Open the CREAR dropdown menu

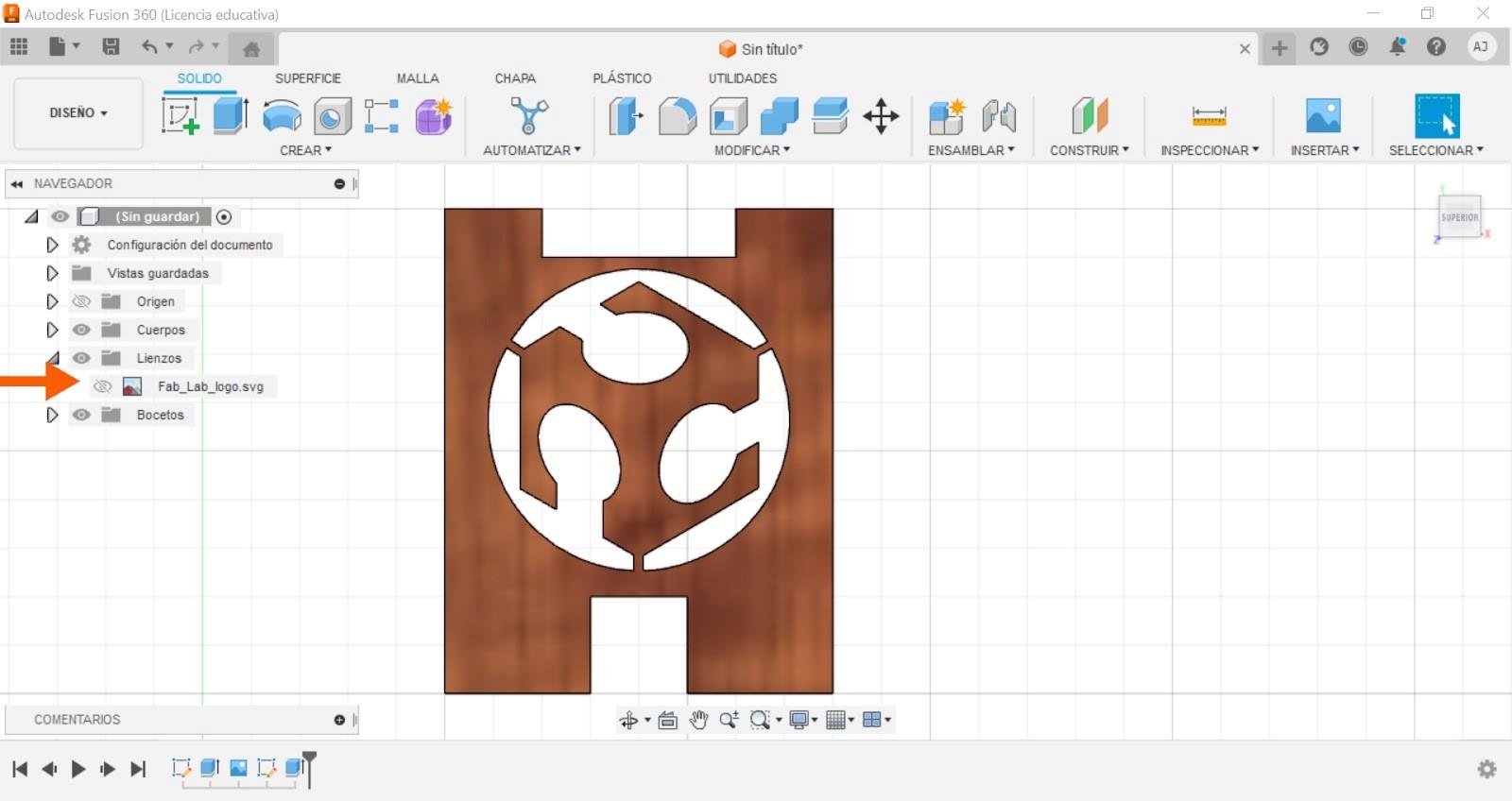click(305, 150)
